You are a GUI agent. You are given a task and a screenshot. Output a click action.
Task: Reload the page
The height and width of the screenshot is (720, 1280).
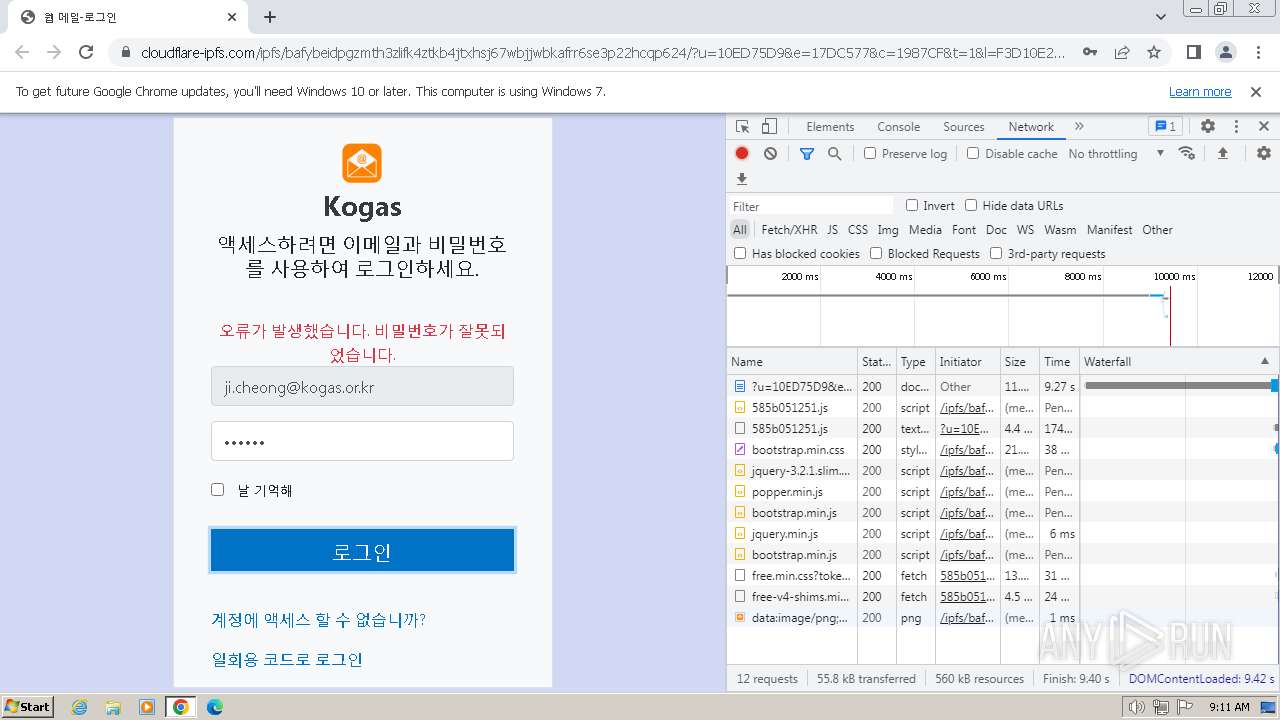86,52
